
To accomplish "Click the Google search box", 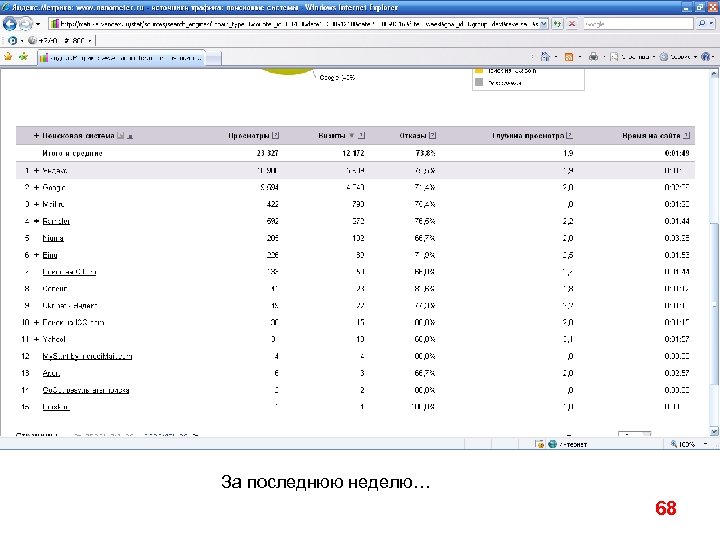I will (638, 24).
